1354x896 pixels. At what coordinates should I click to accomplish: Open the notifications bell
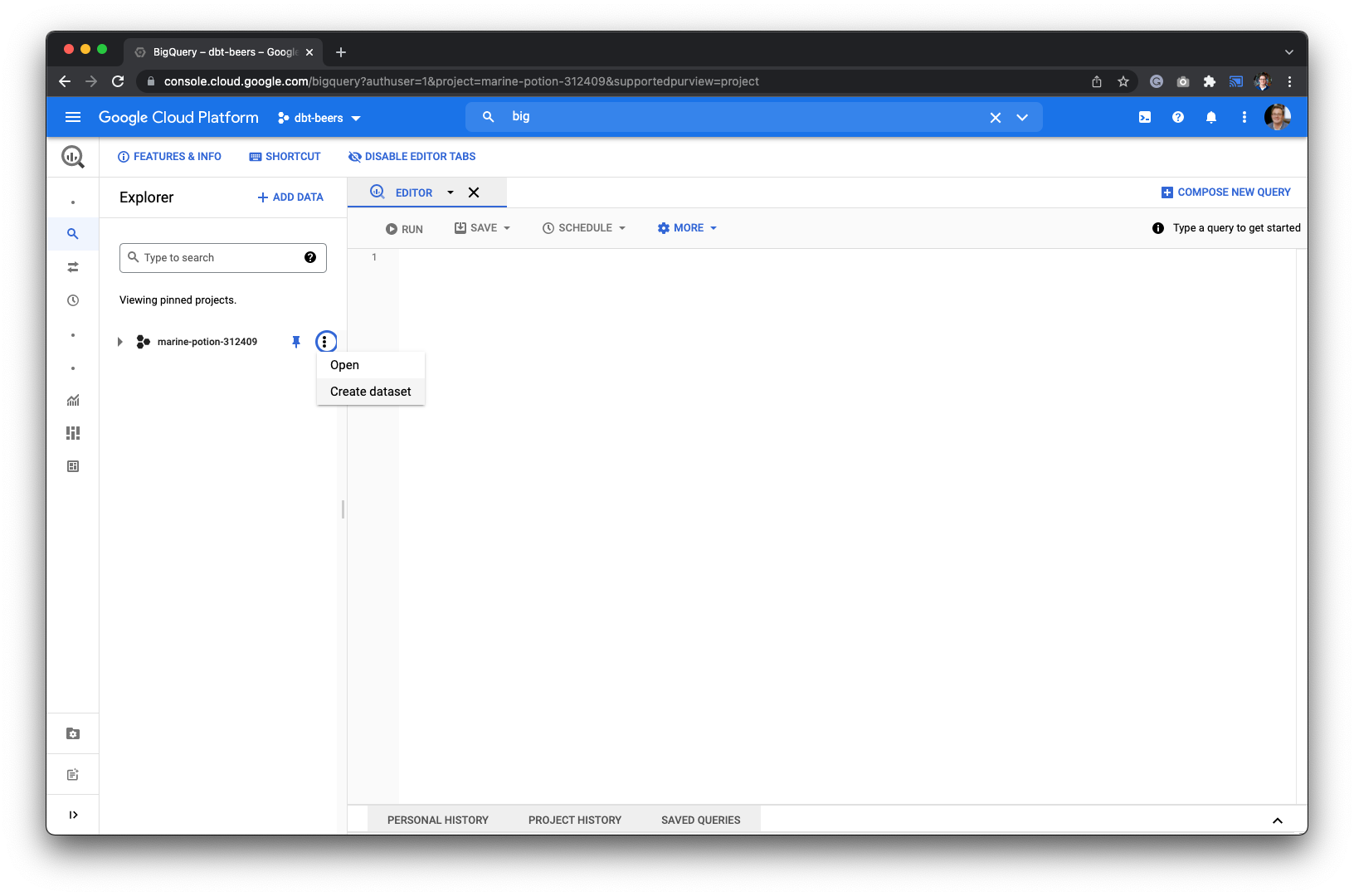1211,117
